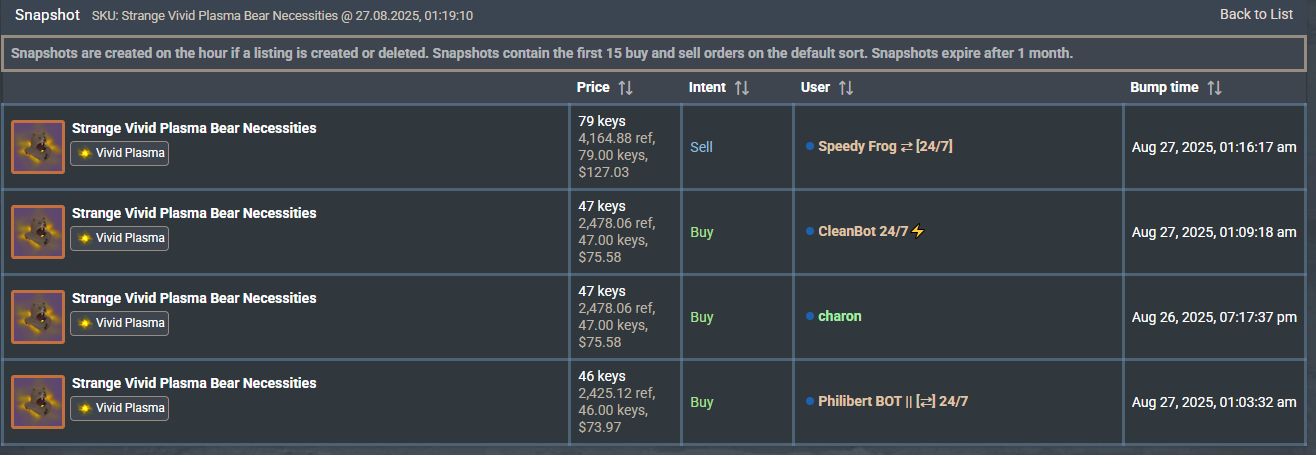Open Philibert BOT user profile
The height and width of the screenshot is (455, 1316).
(892, 402)
